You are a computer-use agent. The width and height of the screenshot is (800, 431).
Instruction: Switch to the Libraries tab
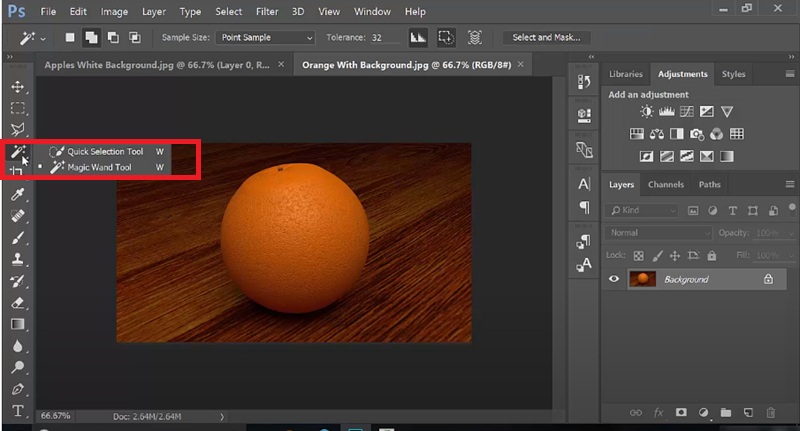pyautogui.click(x=626, y=74)
